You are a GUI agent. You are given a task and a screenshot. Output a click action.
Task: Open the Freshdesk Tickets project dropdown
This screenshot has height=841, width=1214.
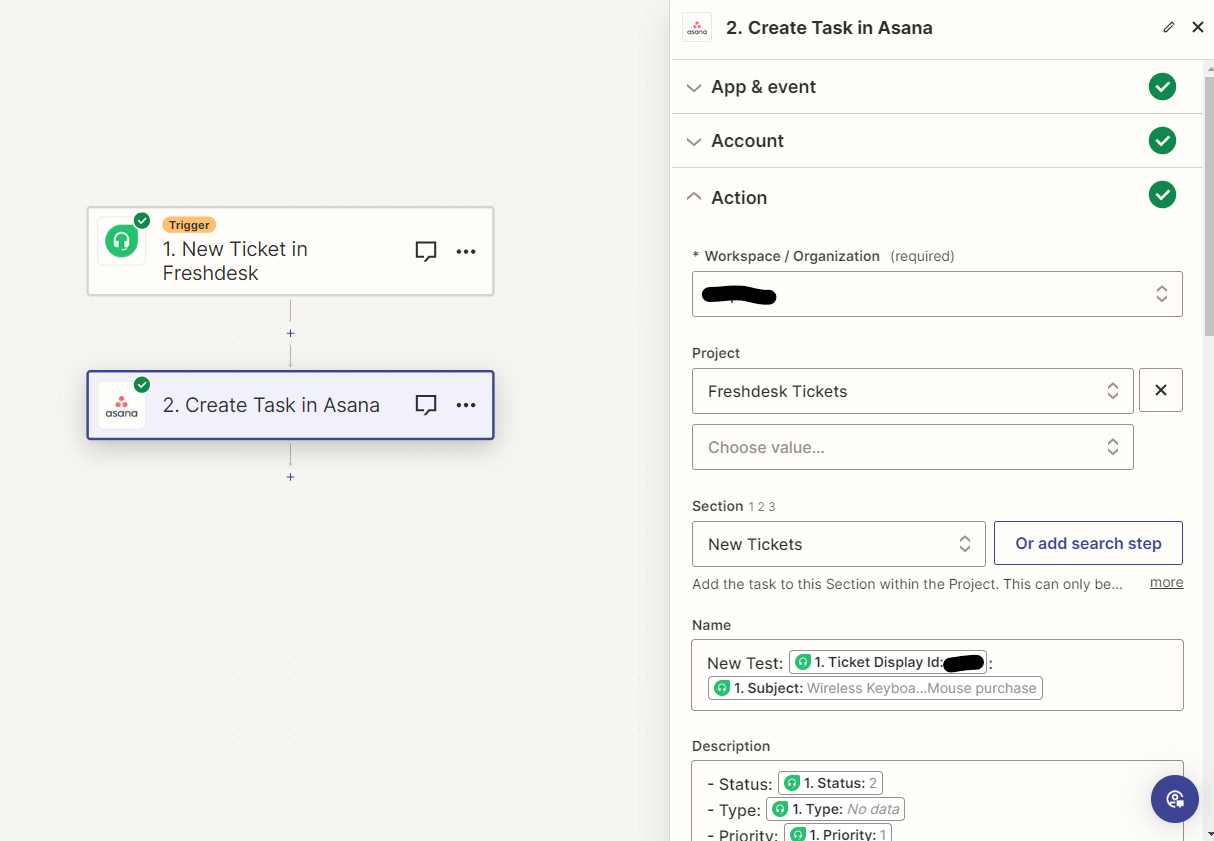pos(913,391)
